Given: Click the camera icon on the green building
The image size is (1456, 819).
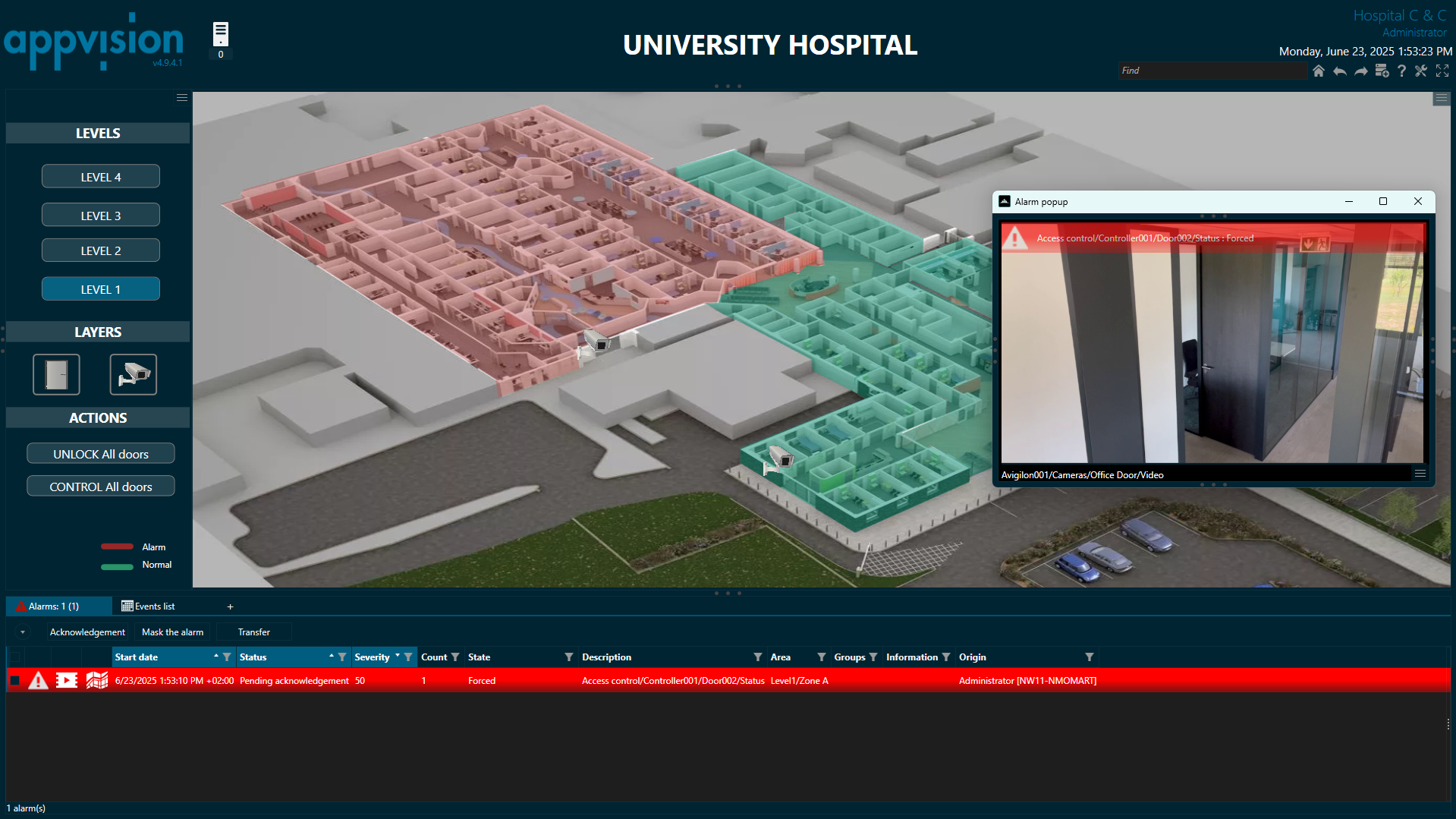Looking at the screenshot, I should (x=778, y=459).
